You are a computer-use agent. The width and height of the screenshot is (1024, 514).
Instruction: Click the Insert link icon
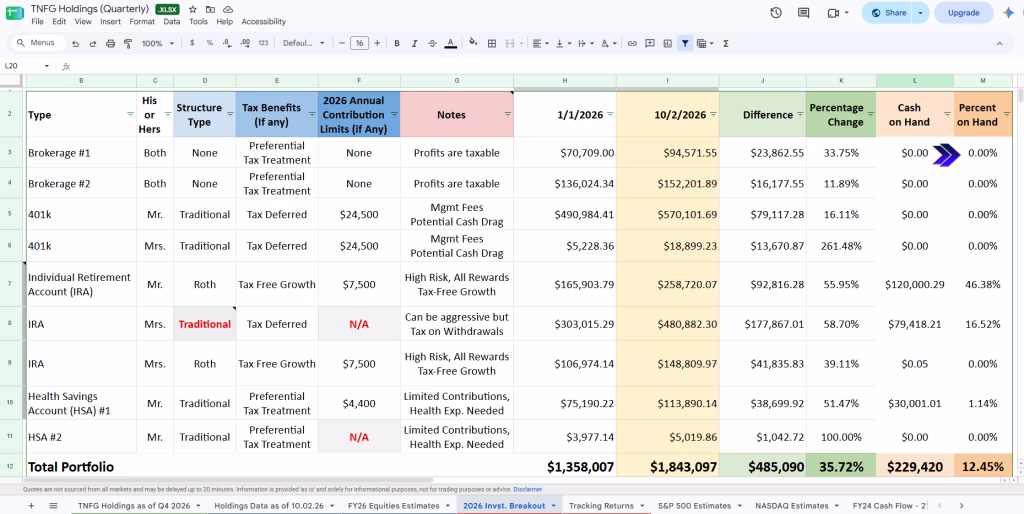632,43
